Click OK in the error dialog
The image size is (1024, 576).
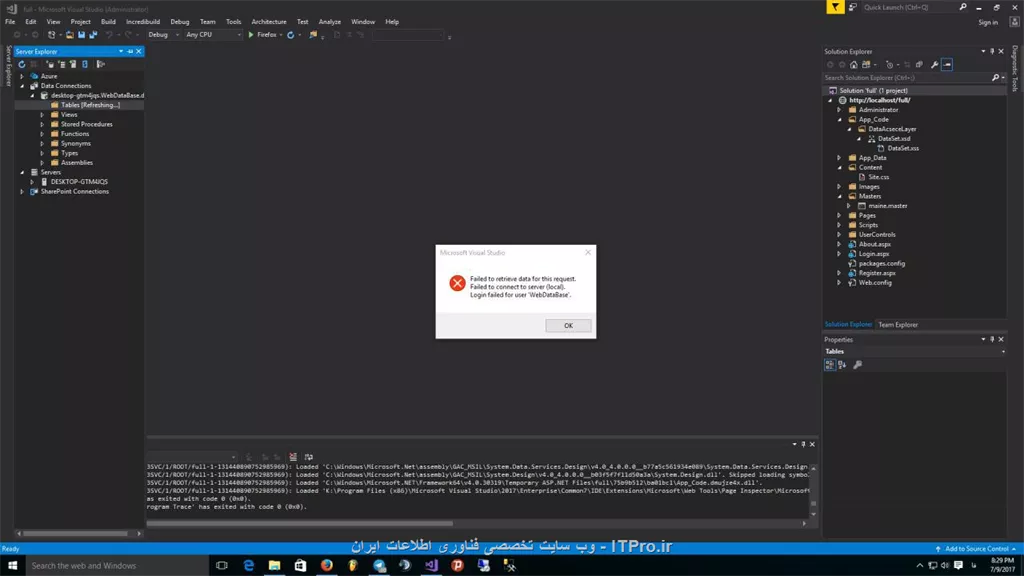[568, 325]
